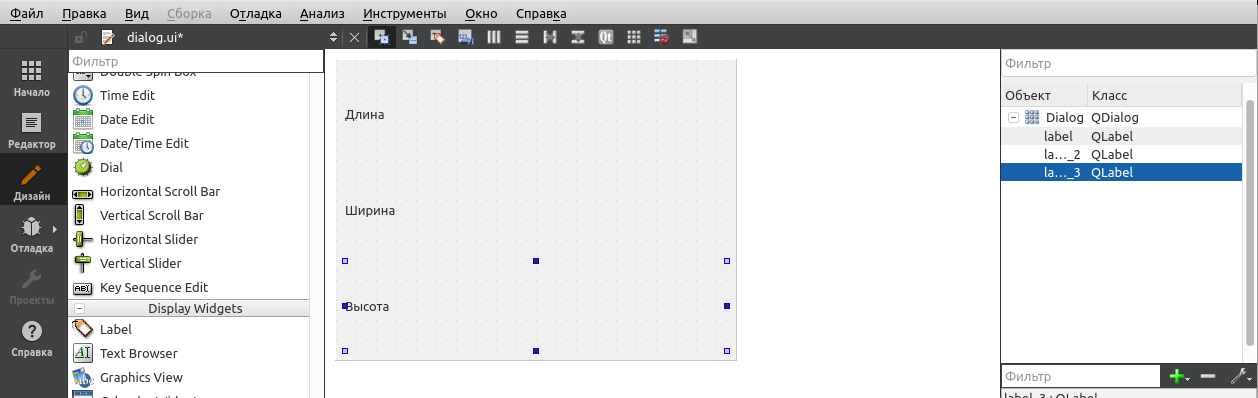
Task: Apply horizontal splitter layout
Action: point(549,37)
